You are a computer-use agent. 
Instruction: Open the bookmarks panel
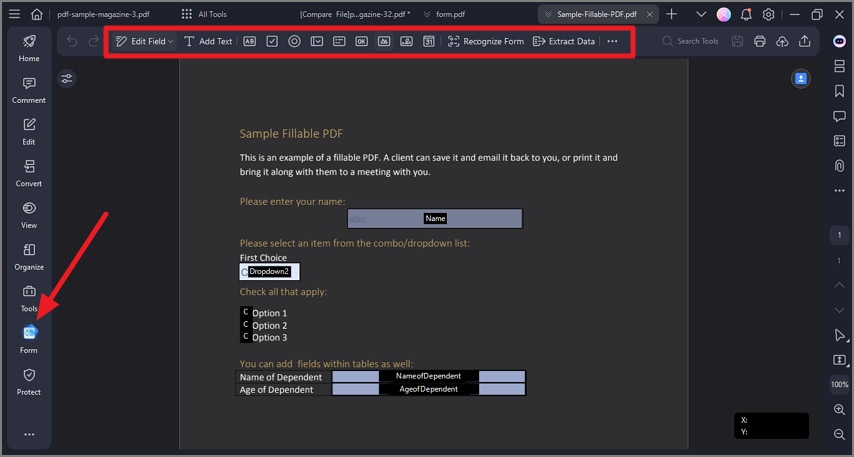tap(839, 91)
